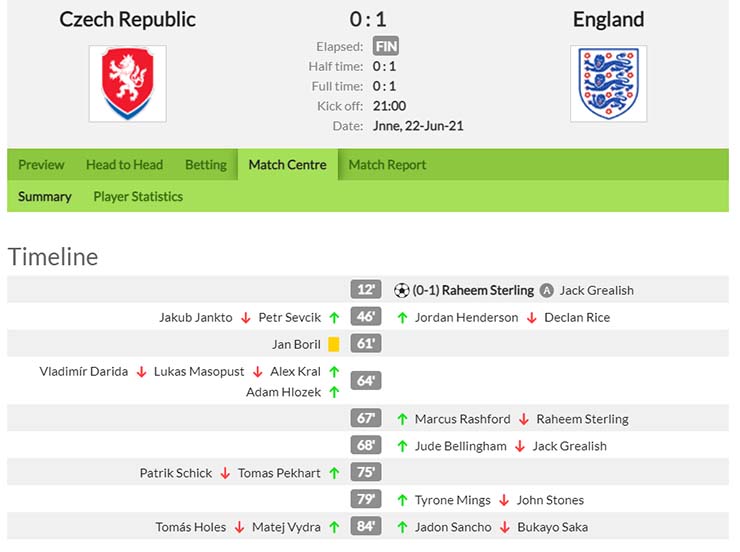Click the England three lions crest

pyautogui.click(x=608, y=84)
